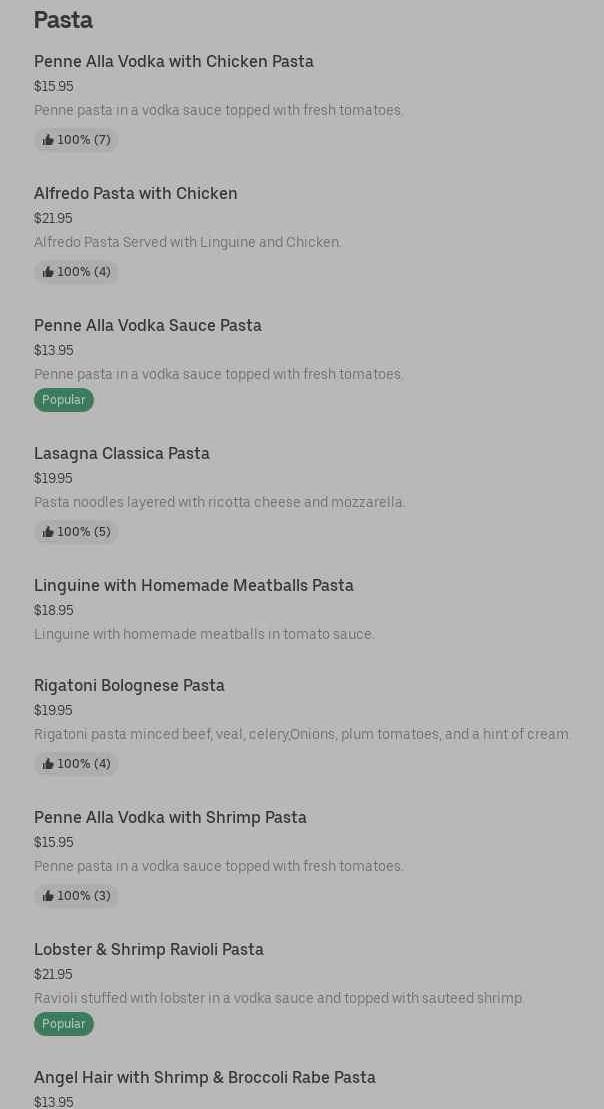Image resolution: width=604 pixels, height=1109 pixels.
Task: Select the Lasagna Classica Pasta title
Action: click(122, 454)
